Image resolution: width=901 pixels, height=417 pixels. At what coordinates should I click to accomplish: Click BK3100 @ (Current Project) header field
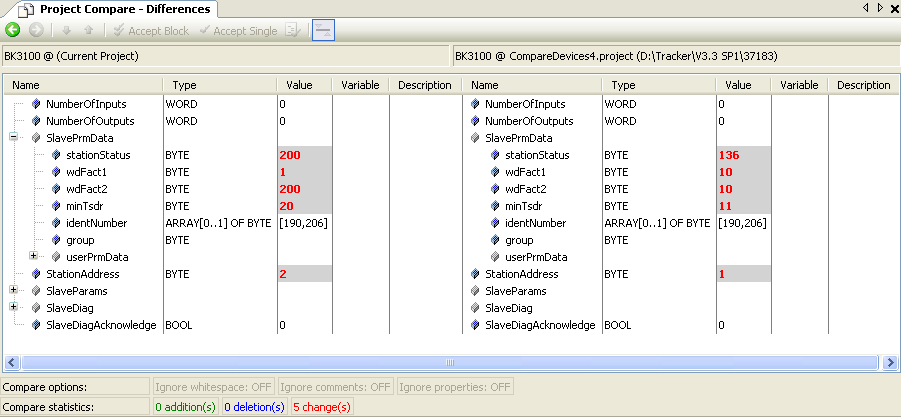coord(225,56)
